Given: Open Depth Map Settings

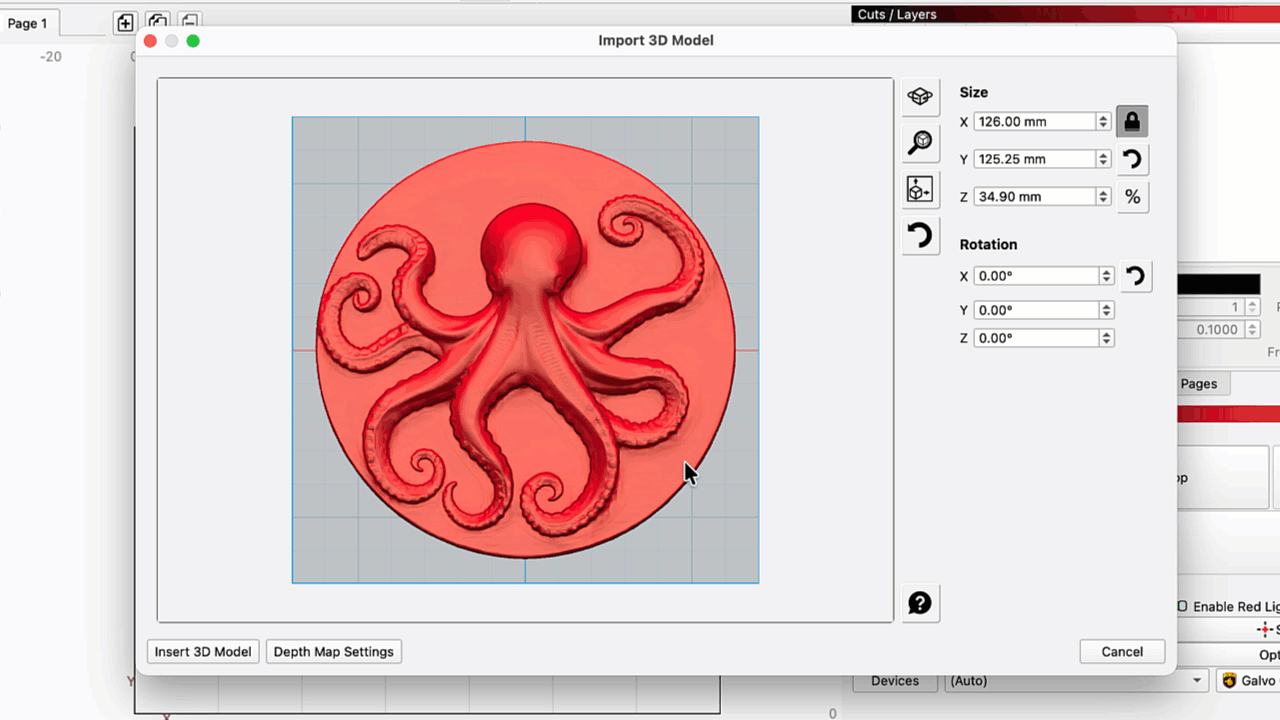Looking at the screenshot, I should 334,651.
